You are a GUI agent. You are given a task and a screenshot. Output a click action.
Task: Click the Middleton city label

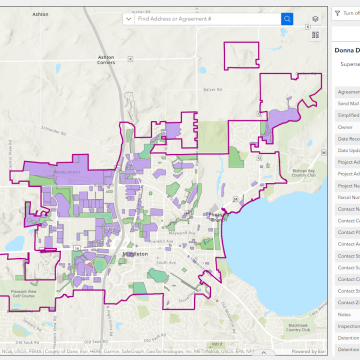(x=136, y=254)
